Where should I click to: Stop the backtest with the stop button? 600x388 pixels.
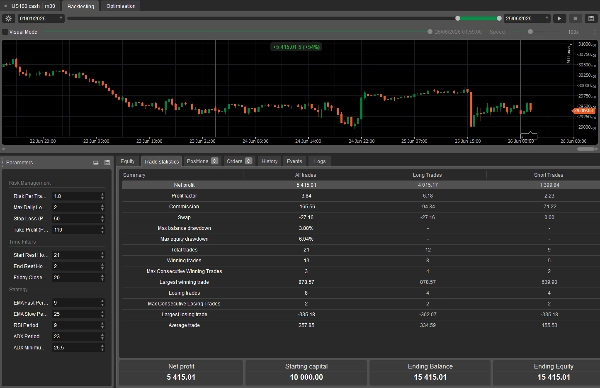click(575, 18)
